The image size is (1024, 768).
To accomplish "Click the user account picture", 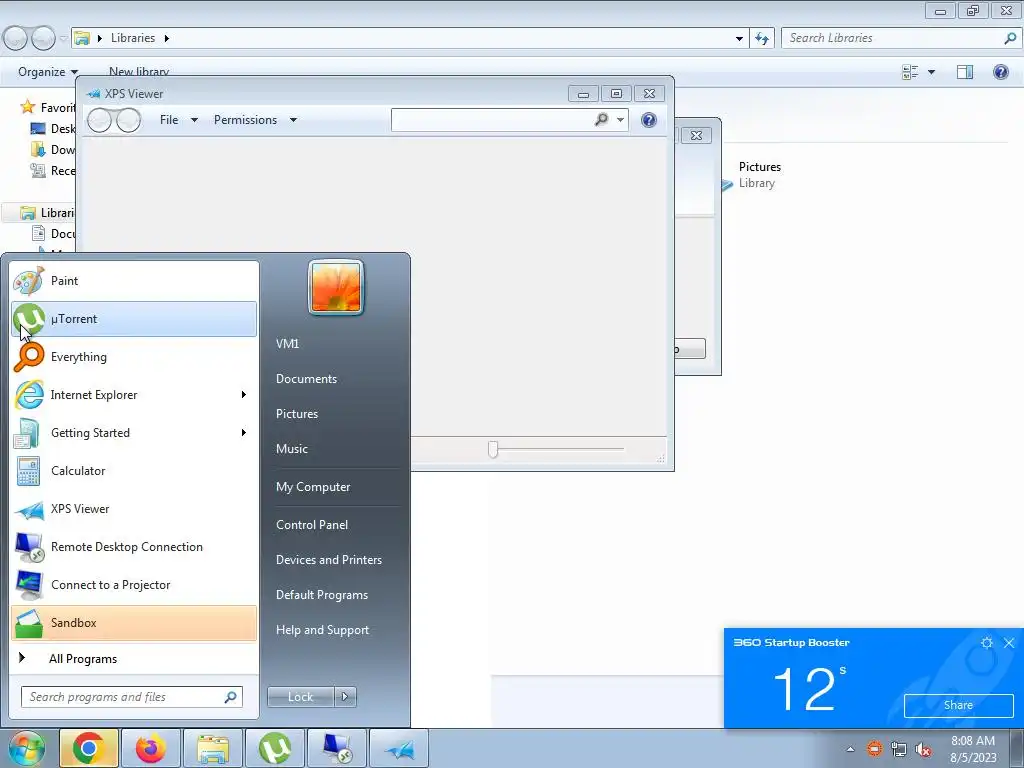I will 336,287.
